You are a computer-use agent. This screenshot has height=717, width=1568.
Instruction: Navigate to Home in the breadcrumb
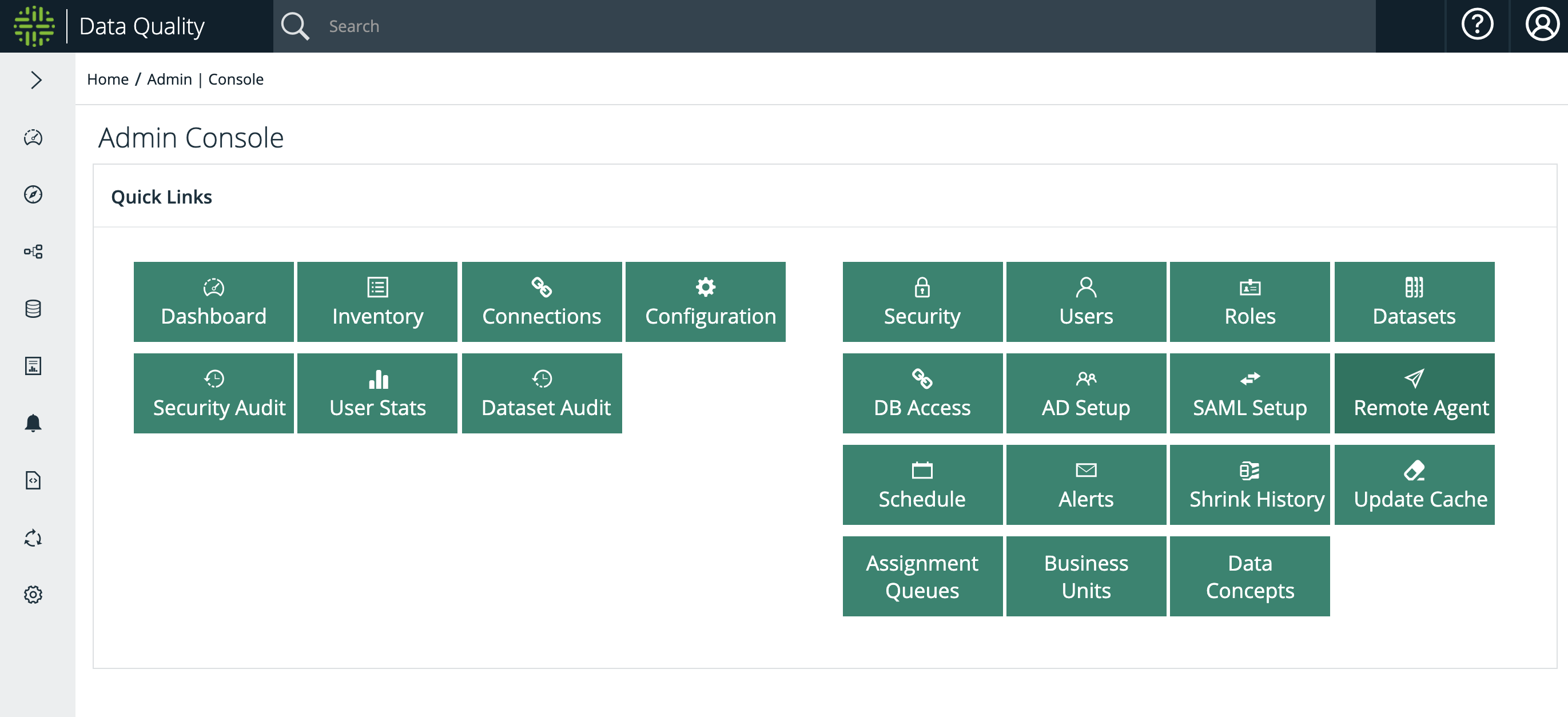coord(108,78)
